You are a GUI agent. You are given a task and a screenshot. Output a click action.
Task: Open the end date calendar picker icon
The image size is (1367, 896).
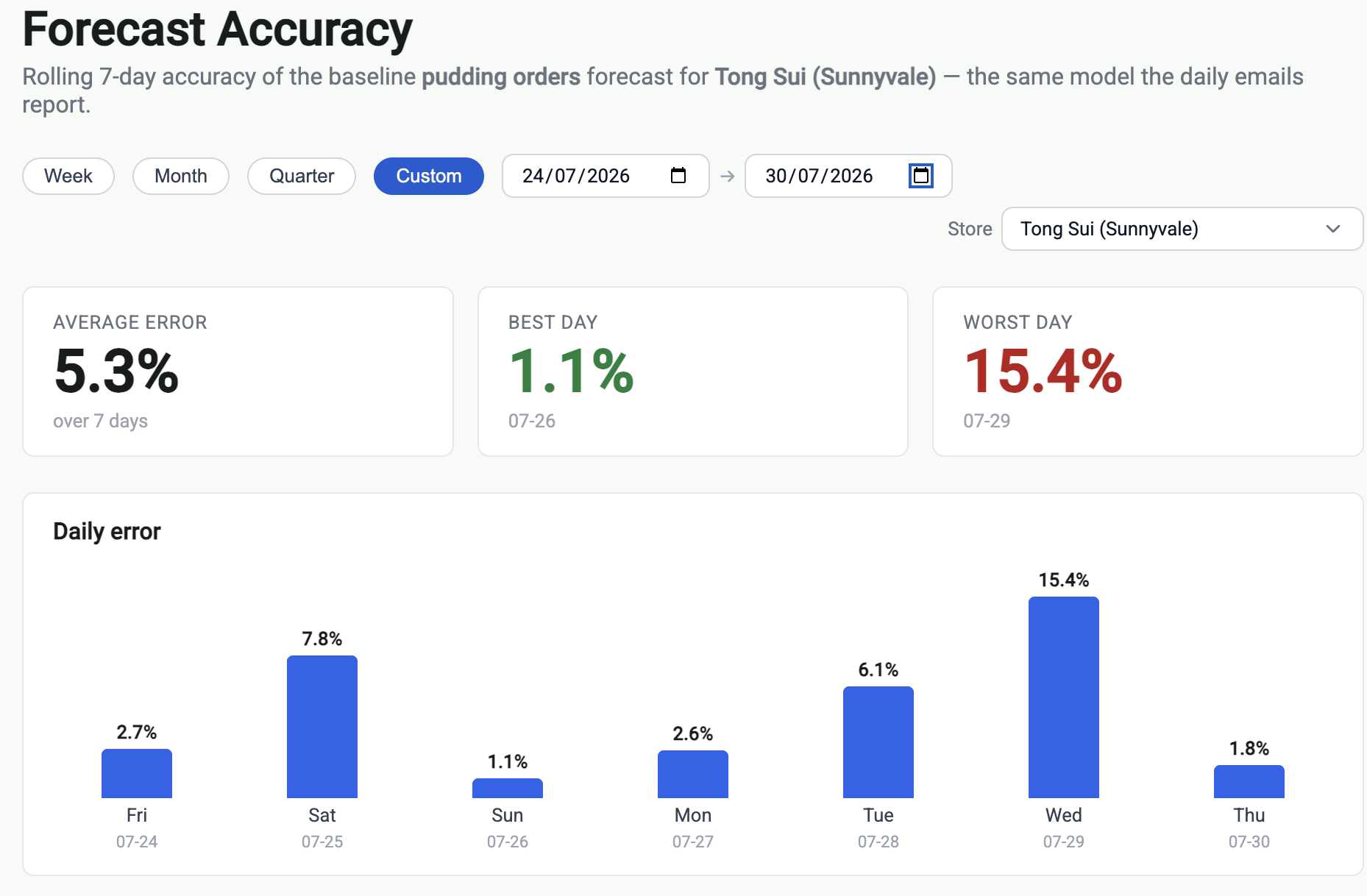(x=921, y=176)
